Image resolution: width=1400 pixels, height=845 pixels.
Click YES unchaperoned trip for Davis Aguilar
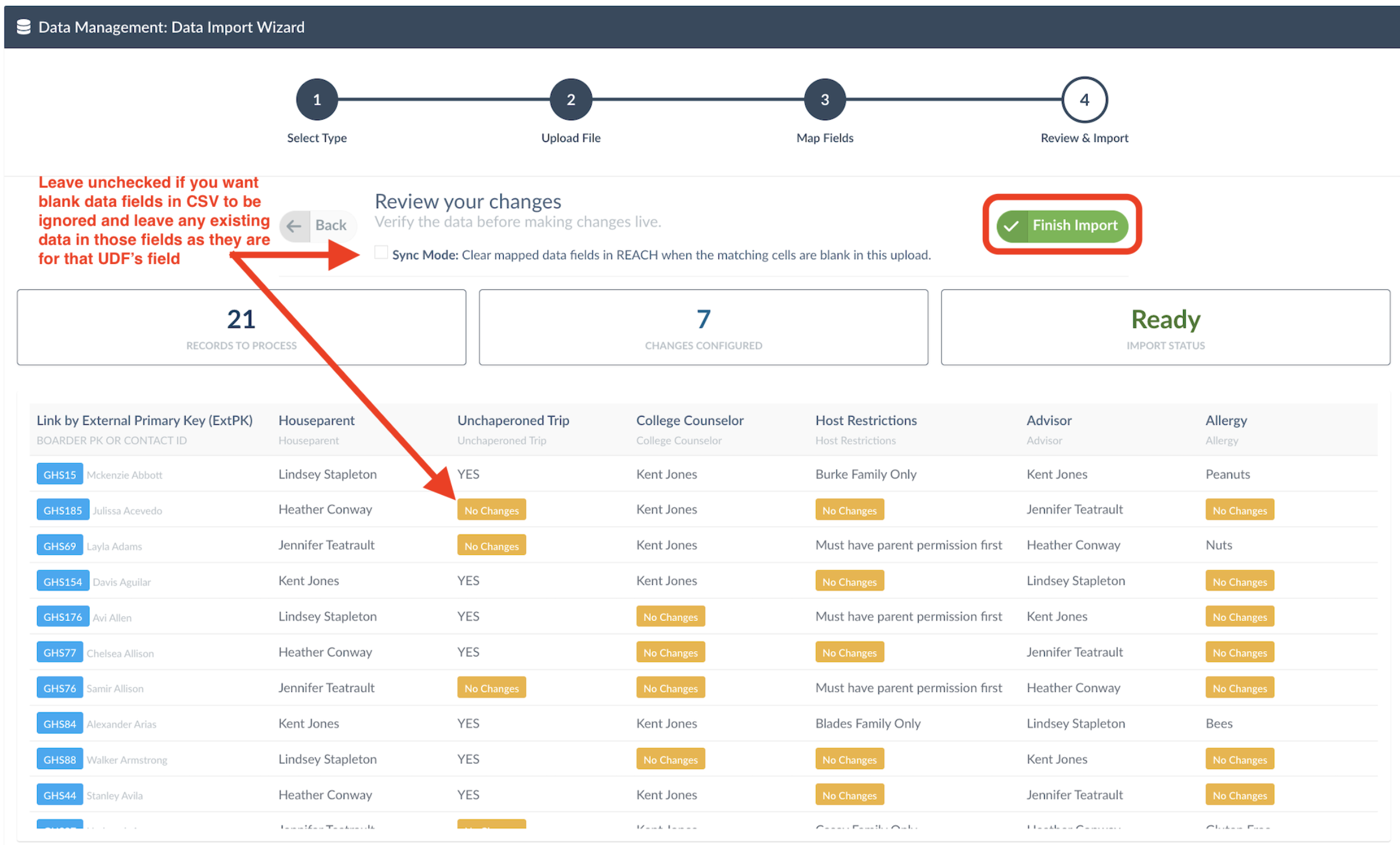(x=468, y=580)
